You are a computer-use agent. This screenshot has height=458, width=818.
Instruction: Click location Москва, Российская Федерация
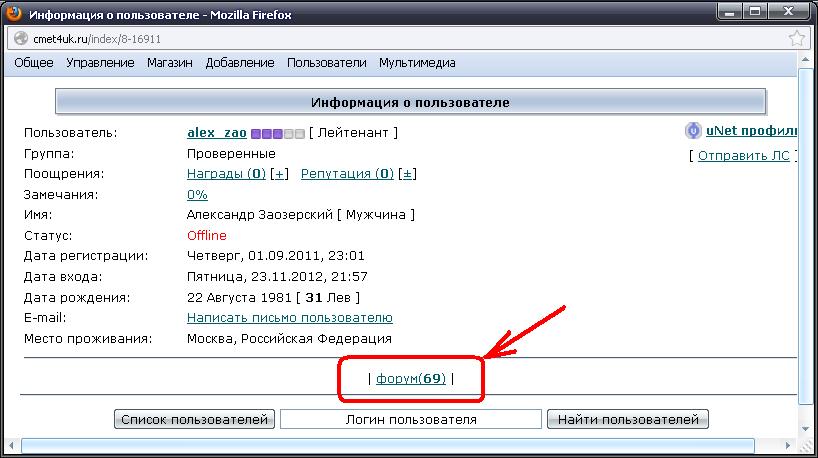289,339
